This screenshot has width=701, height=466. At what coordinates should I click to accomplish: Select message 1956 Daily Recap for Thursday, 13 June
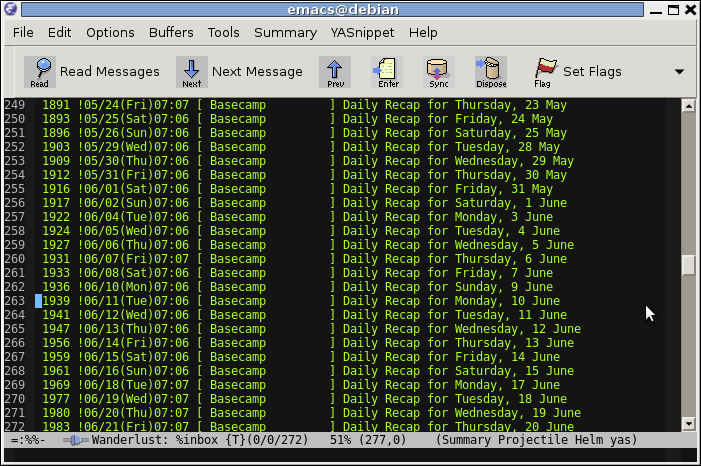tap(308, 343)
